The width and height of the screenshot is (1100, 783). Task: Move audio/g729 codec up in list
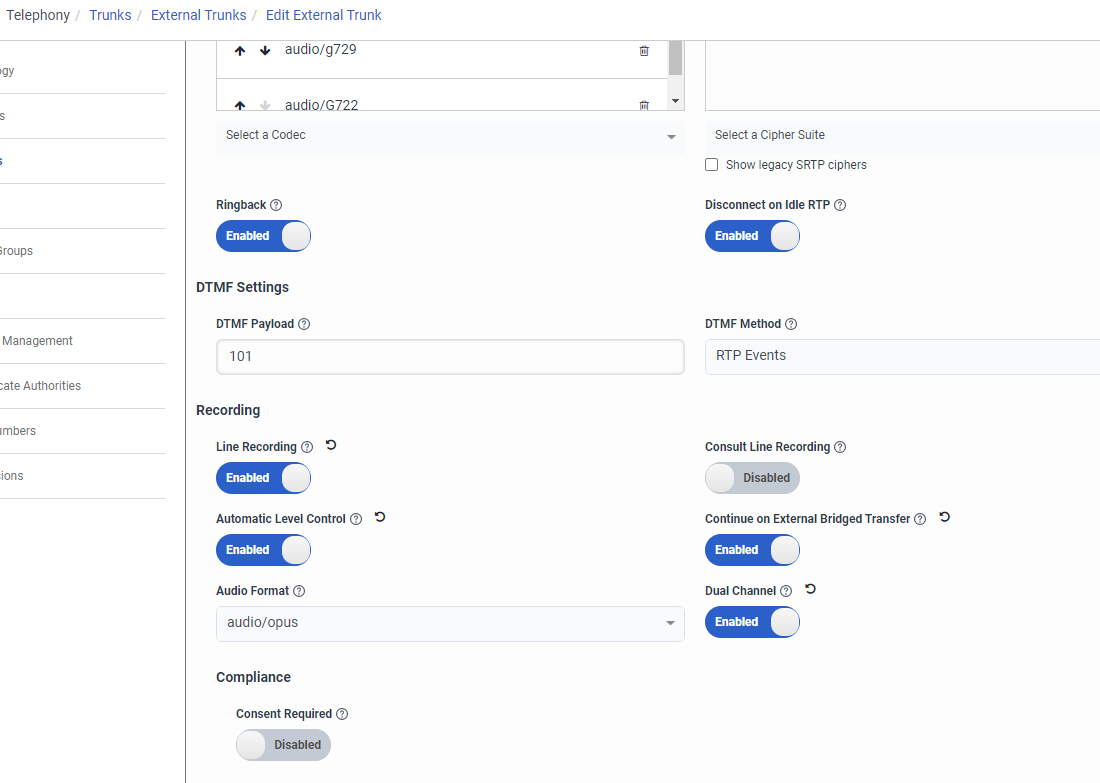240,51
